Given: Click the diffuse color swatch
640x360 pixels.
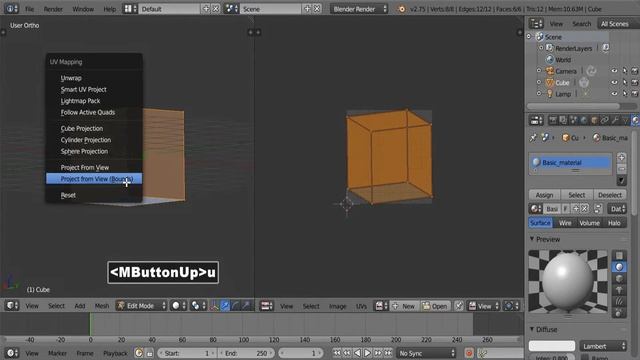Looking at the screenshot, I should point(552,346).
